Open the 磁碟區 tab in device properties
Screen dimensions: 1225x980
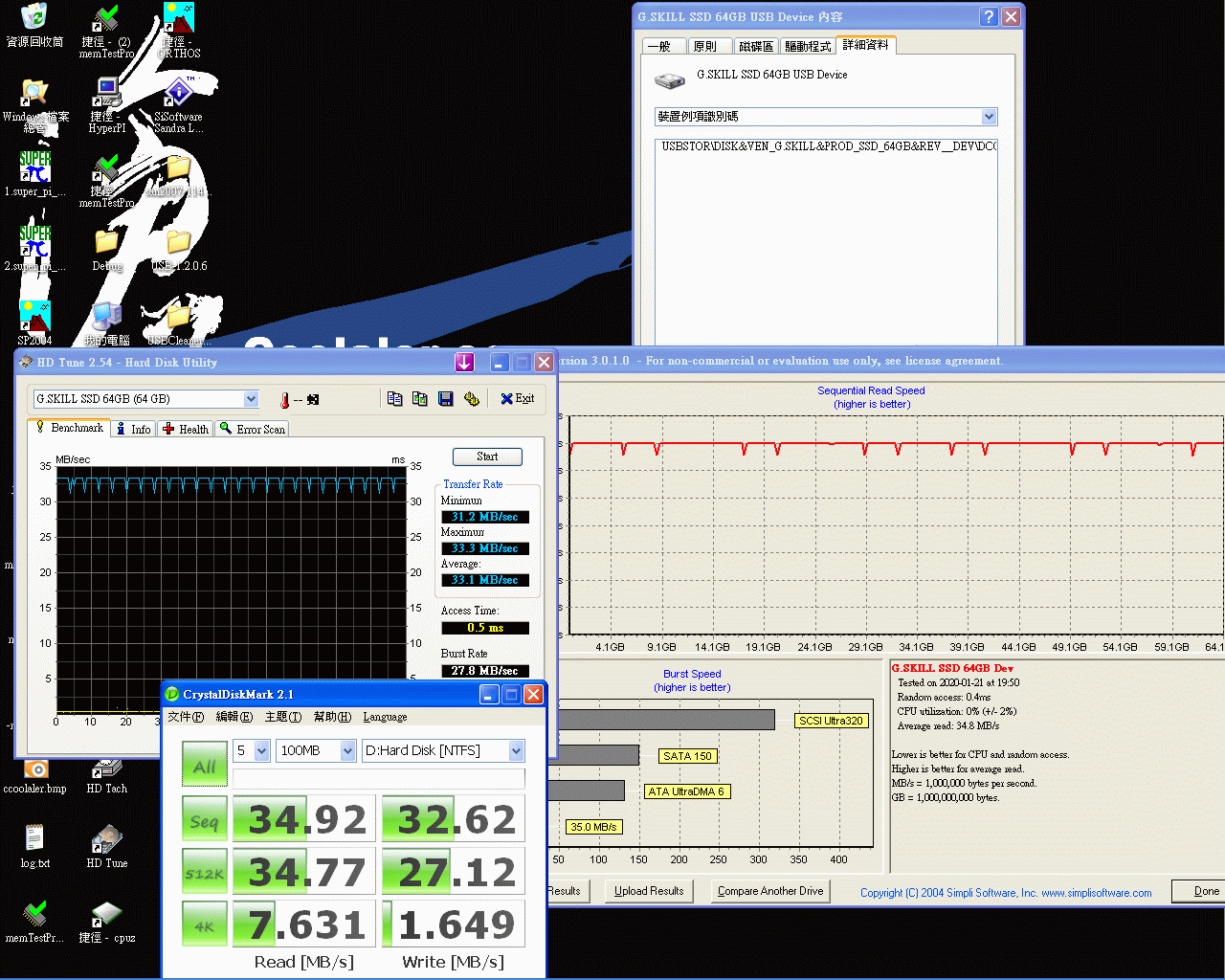(756, 46)
